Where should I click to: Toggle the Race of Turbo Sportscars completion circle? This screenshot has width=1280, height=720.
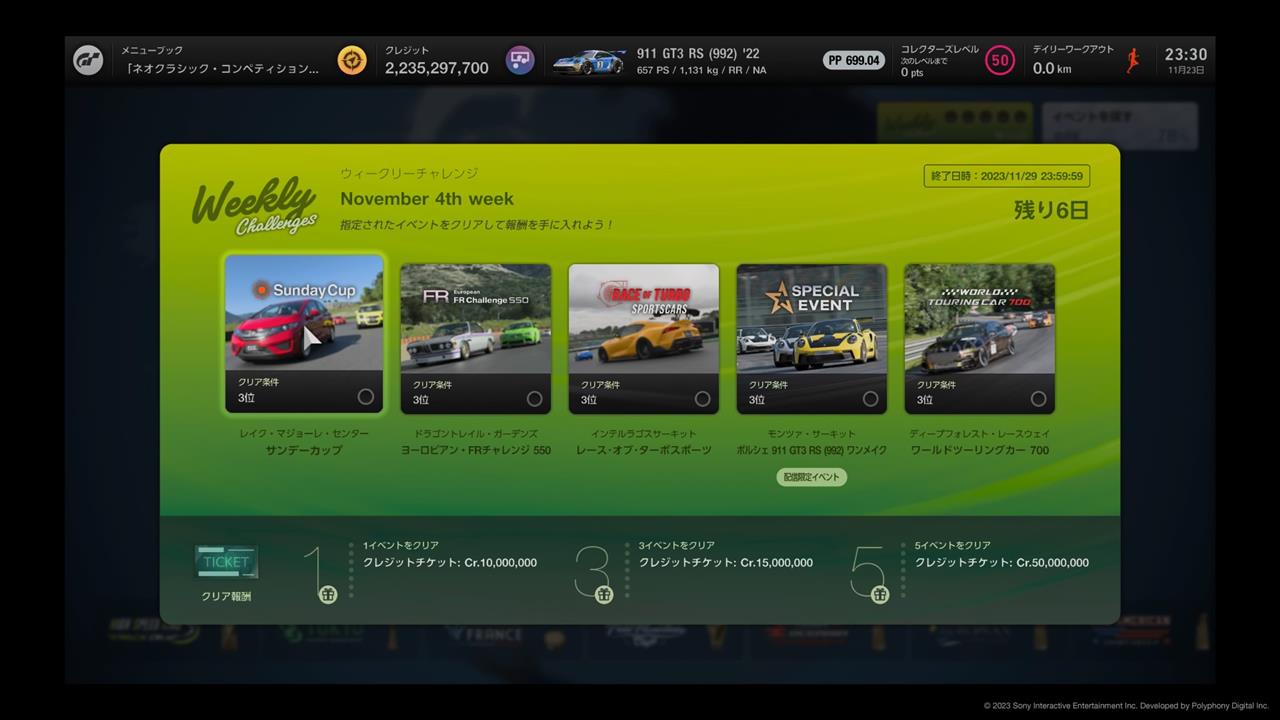tap(702, 399)
